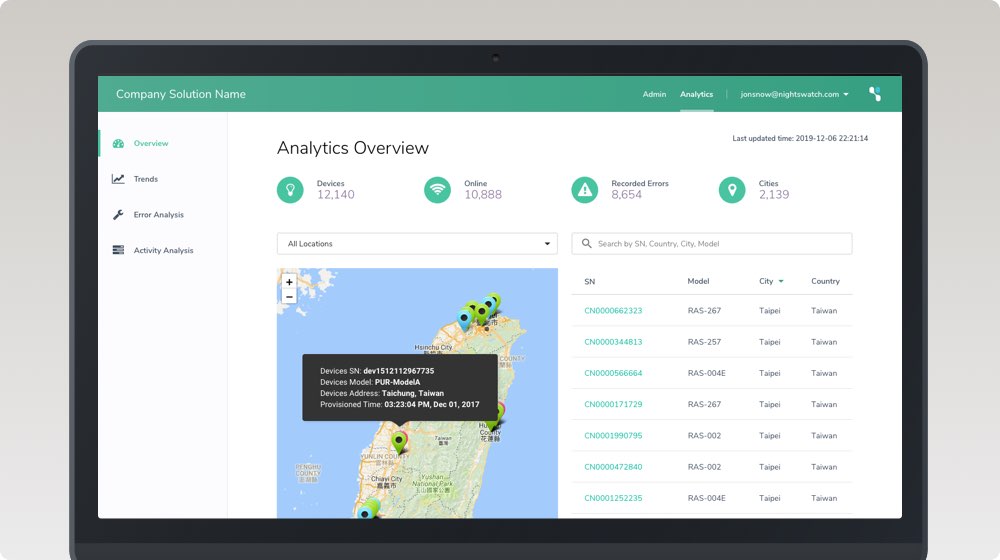Click the Devices lightbulb icon

click(291, 189)
